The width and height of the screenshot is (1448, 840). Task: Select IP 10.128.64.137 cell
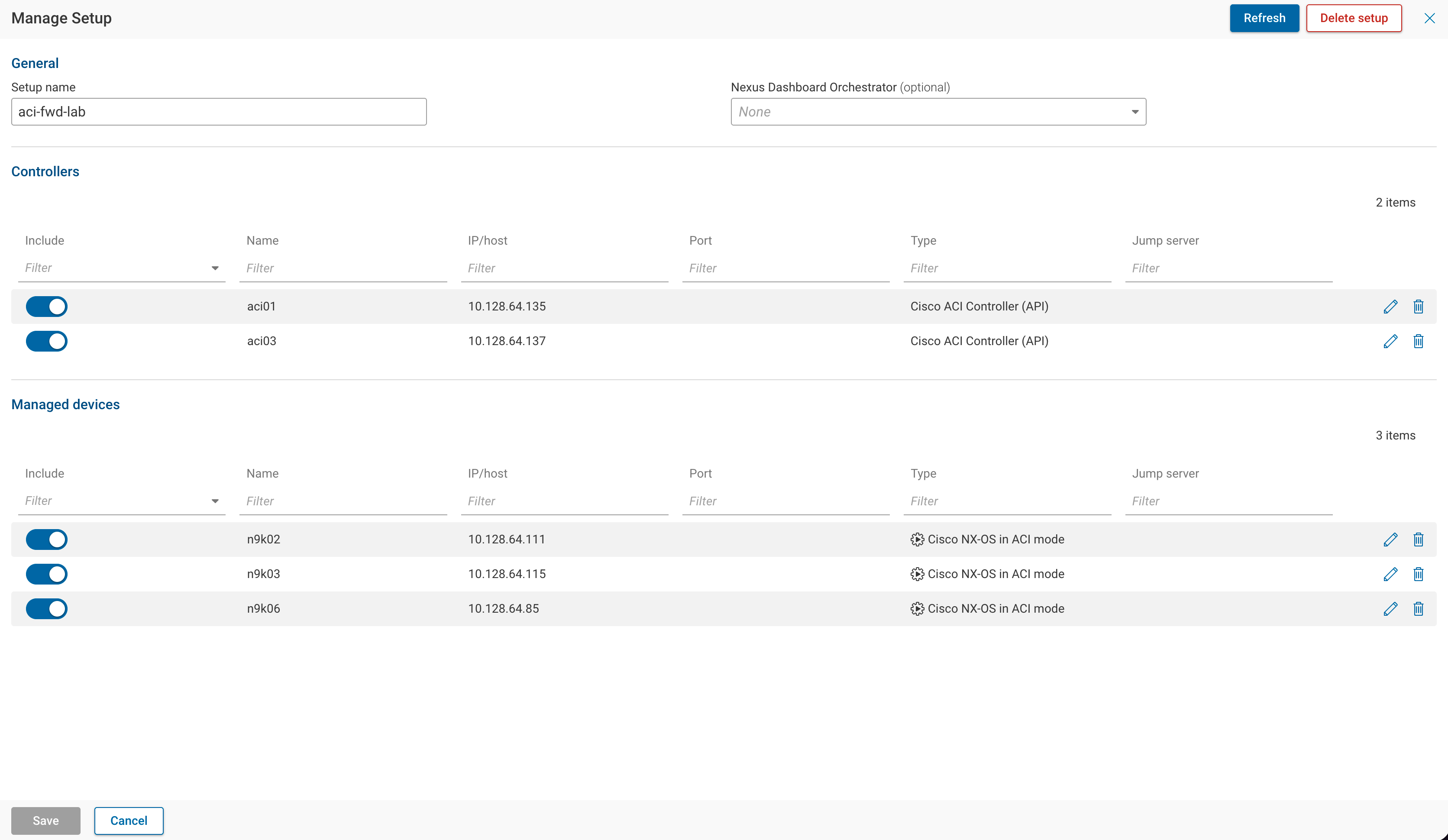[507, 341]
